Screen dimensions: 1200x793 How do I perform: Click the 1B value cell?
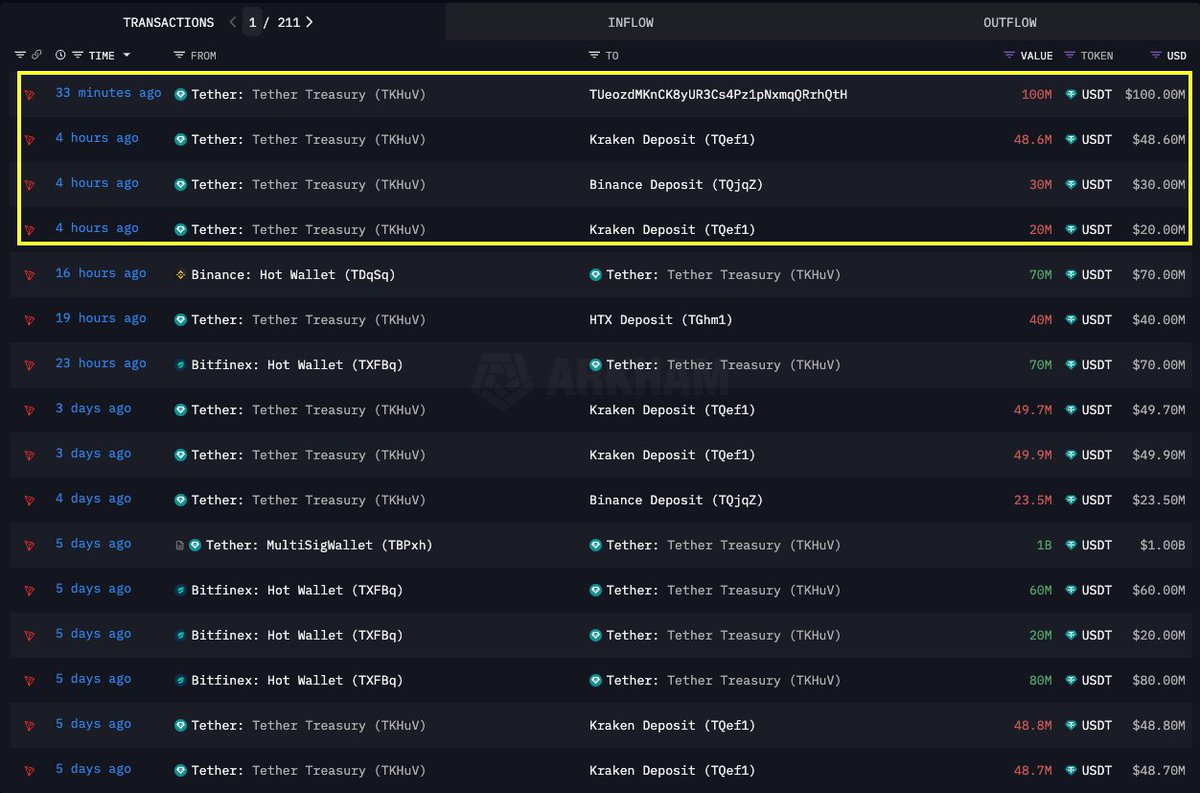coord(1044,545)
